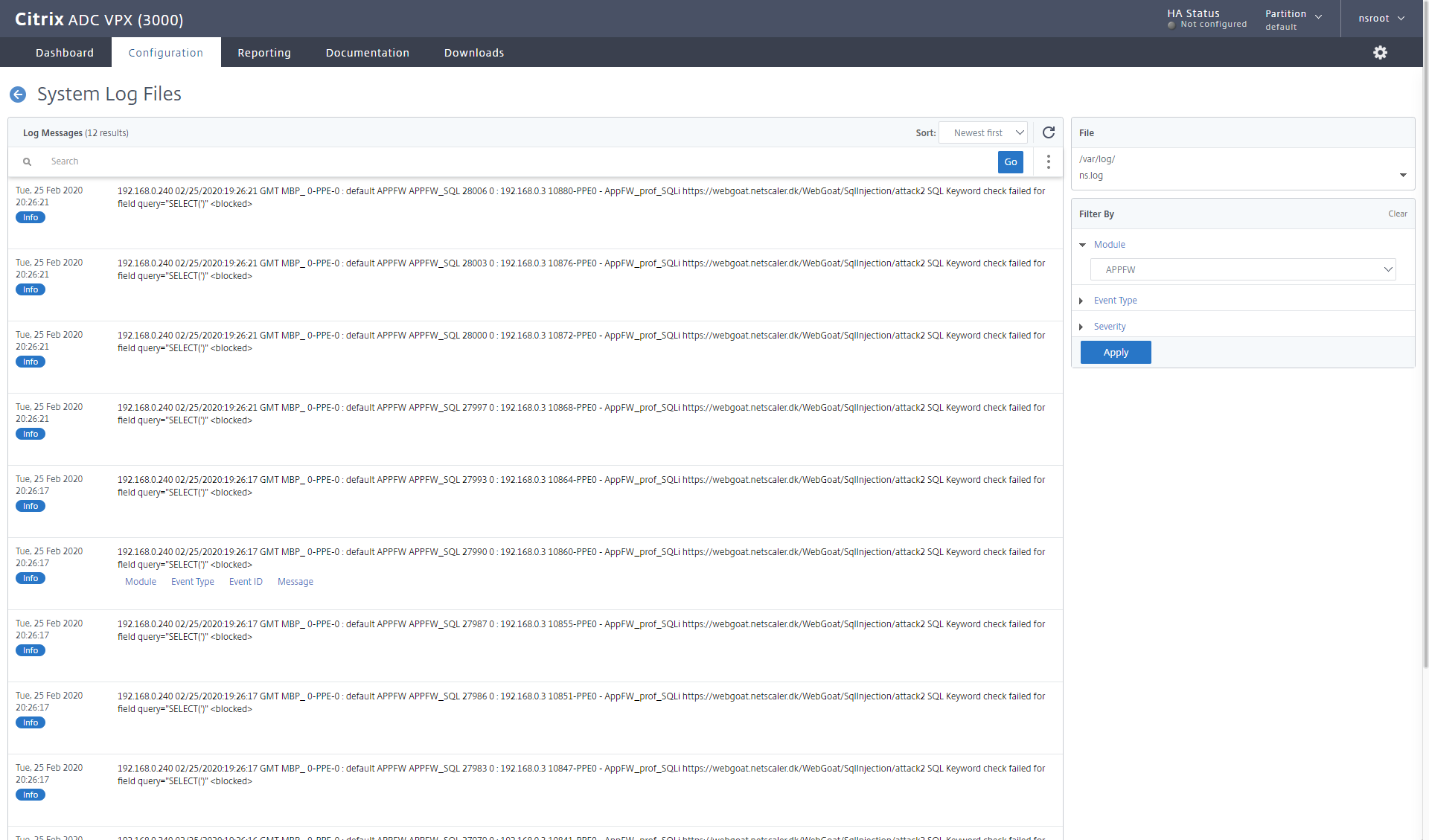
Task: Select the log message with ID 28006
Action: click(x=535, y=213)
